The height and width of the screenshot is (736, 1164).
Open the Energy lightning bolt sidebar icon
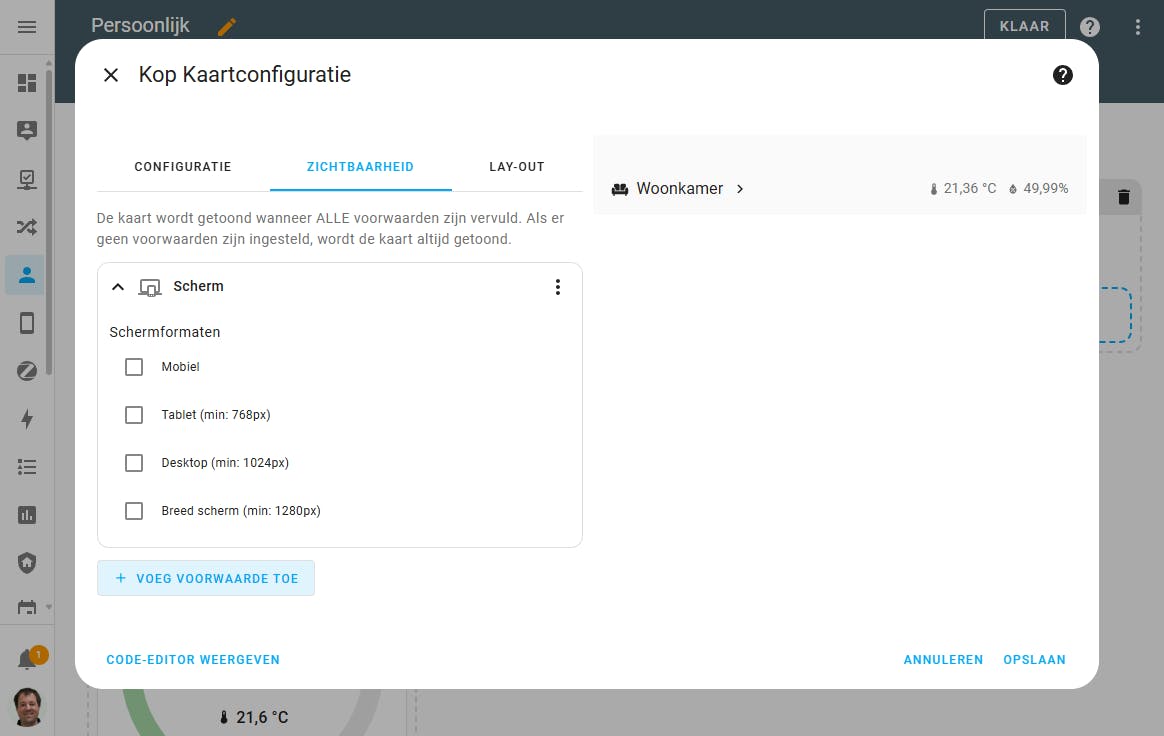[27, 419]
